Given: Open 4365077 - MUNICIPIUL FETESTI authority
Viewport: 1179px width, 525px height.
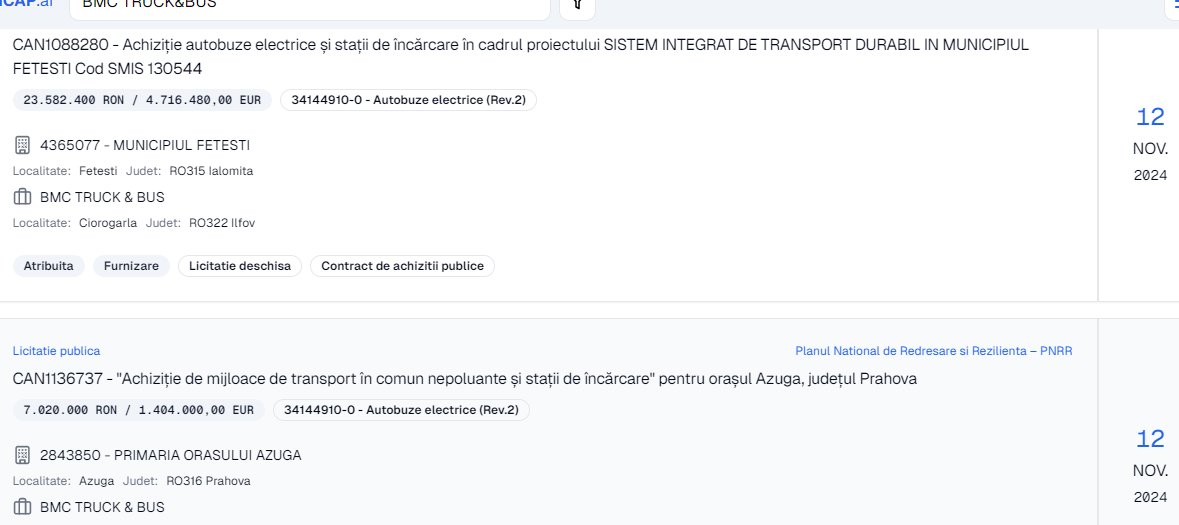Looking at the screenshot, I should [144, 145].
